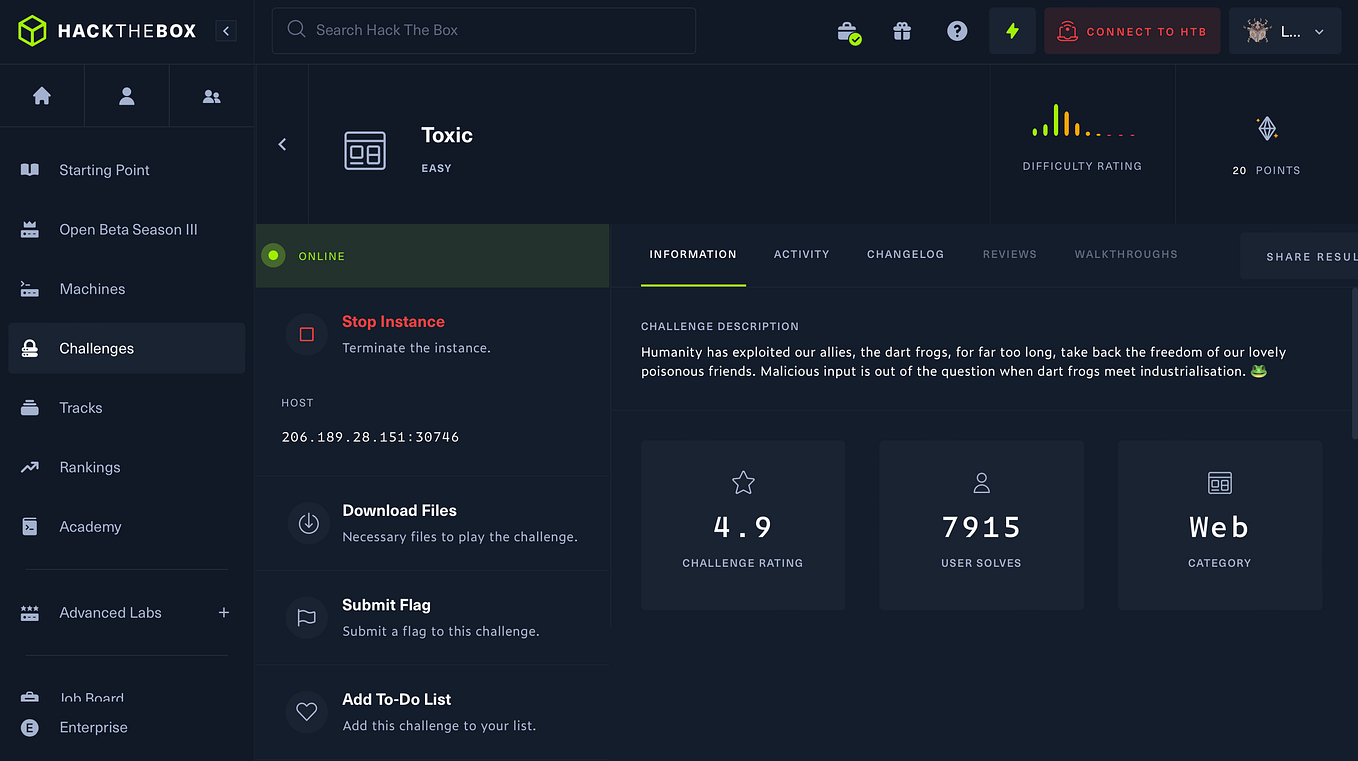
Task: Click CONNECT TO HTB
Action: (x=1131, y=31)
